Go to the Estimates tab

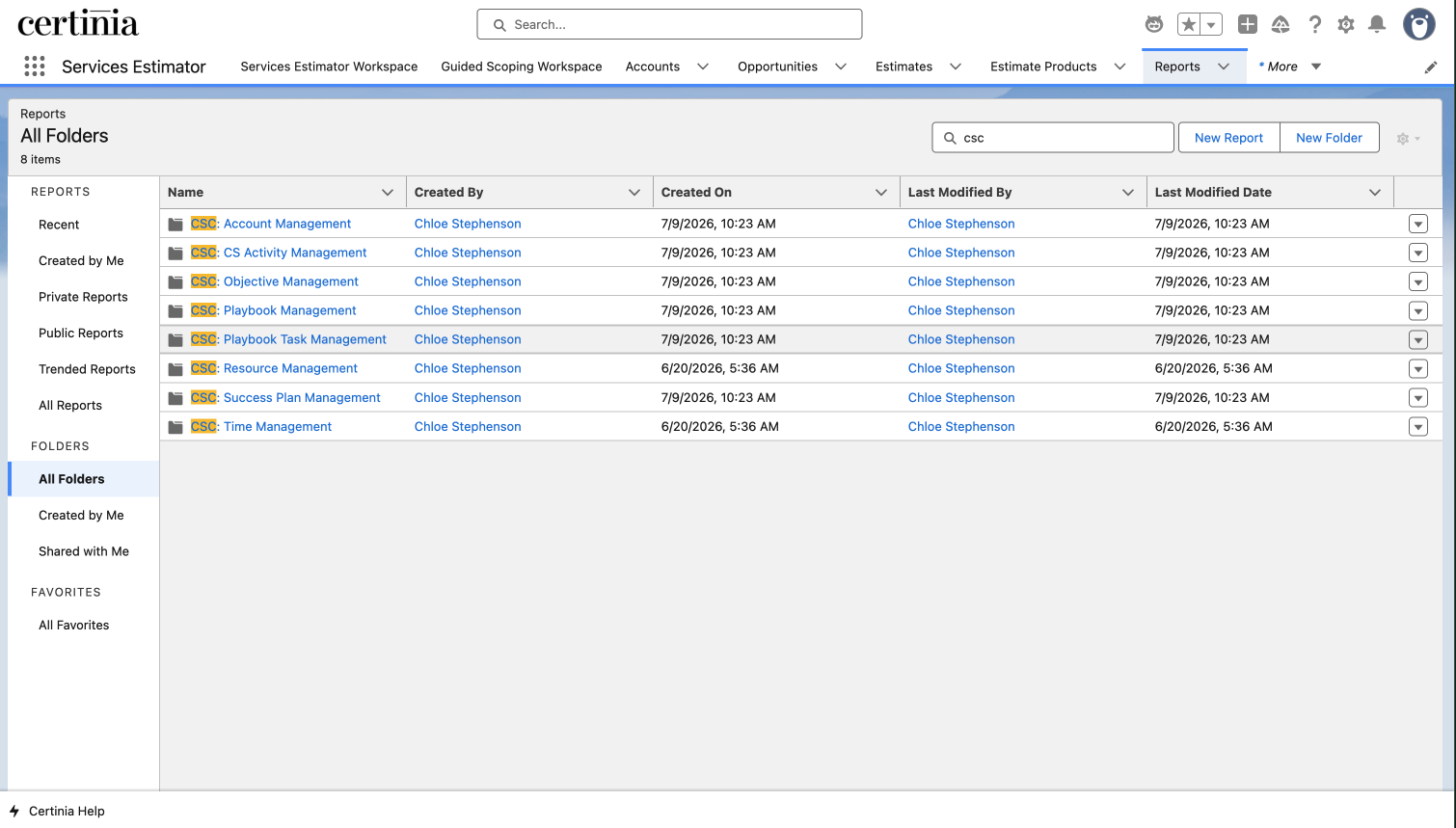(x=903, y=67)
